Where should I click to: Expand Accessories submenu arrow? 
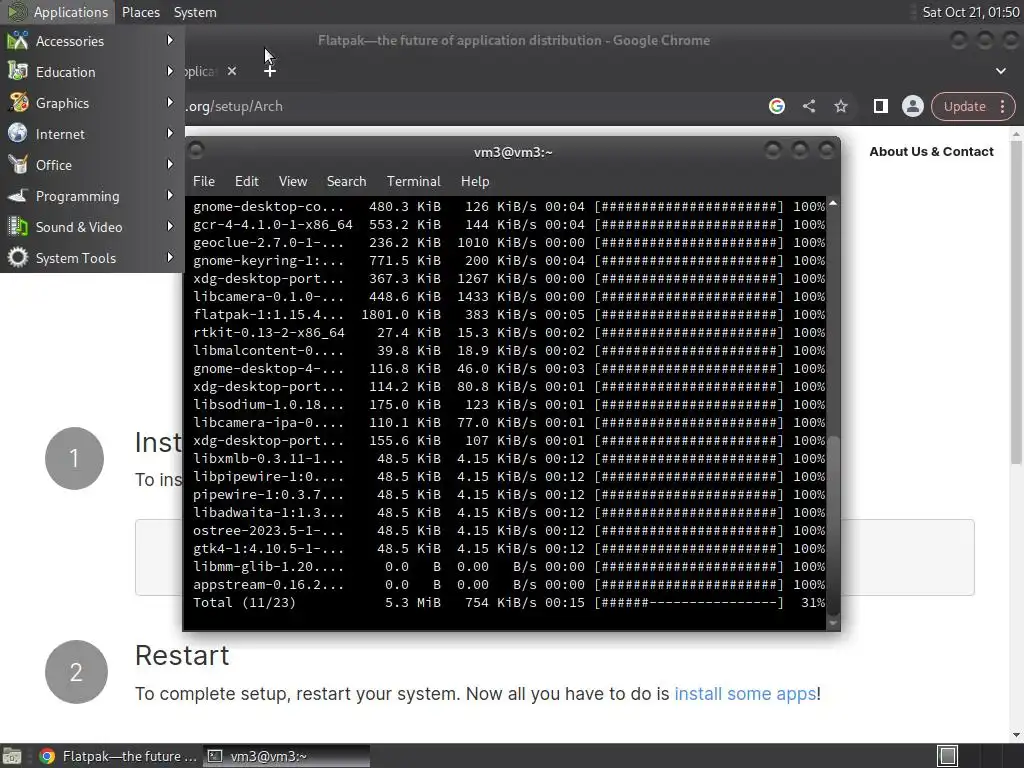[170, 40]
